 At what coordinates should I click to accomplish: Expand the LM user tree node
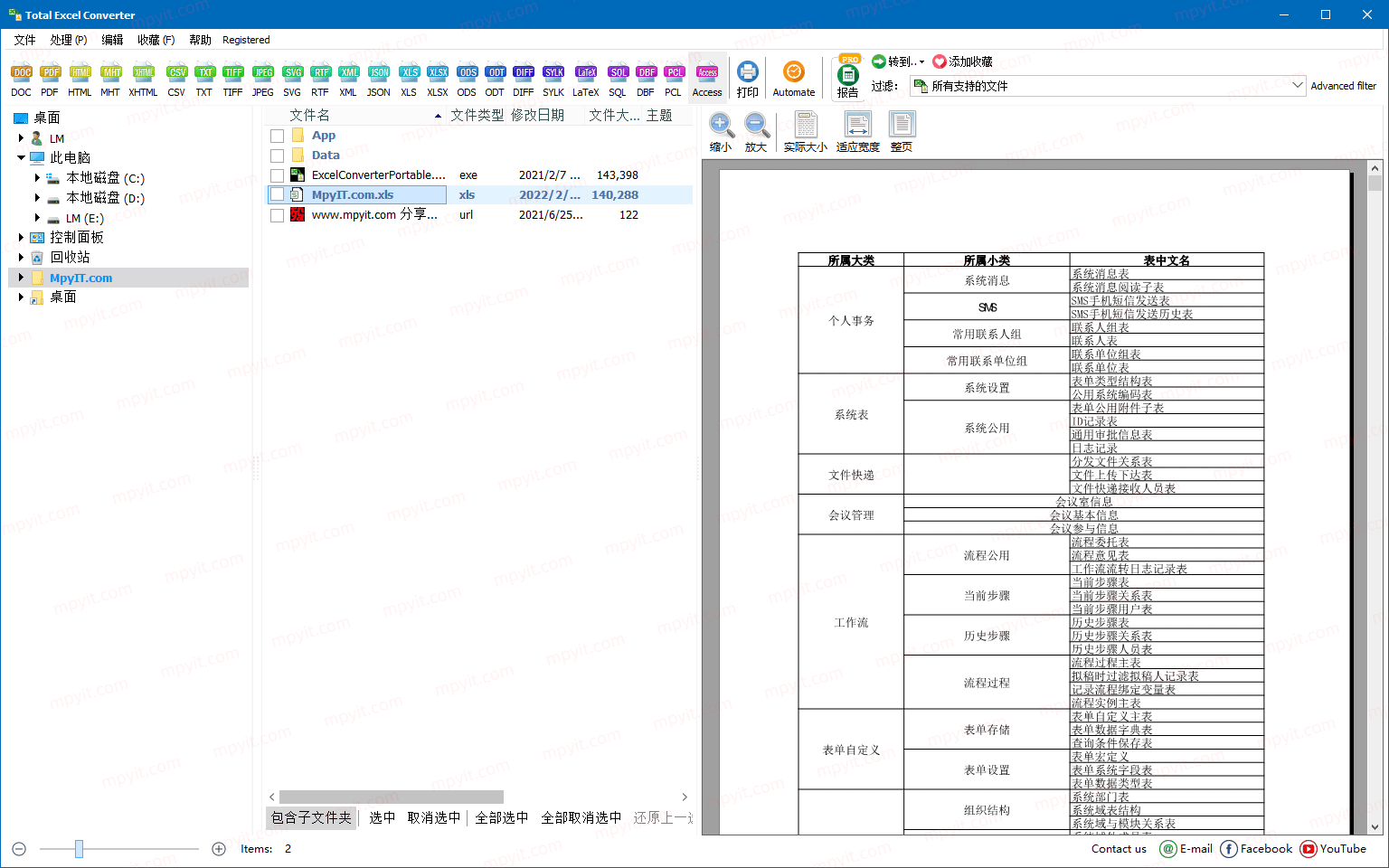21,138
